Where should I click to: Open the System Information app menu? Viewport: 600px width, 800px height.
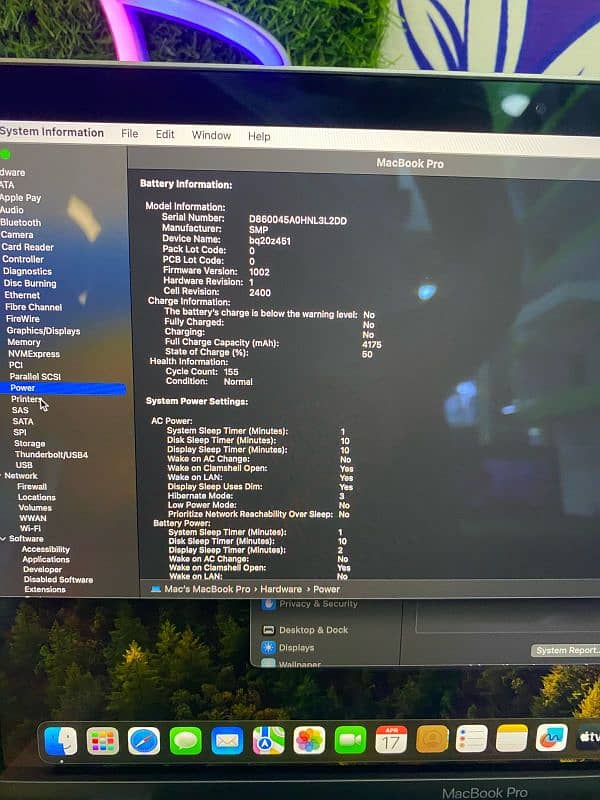coord(52,132)
